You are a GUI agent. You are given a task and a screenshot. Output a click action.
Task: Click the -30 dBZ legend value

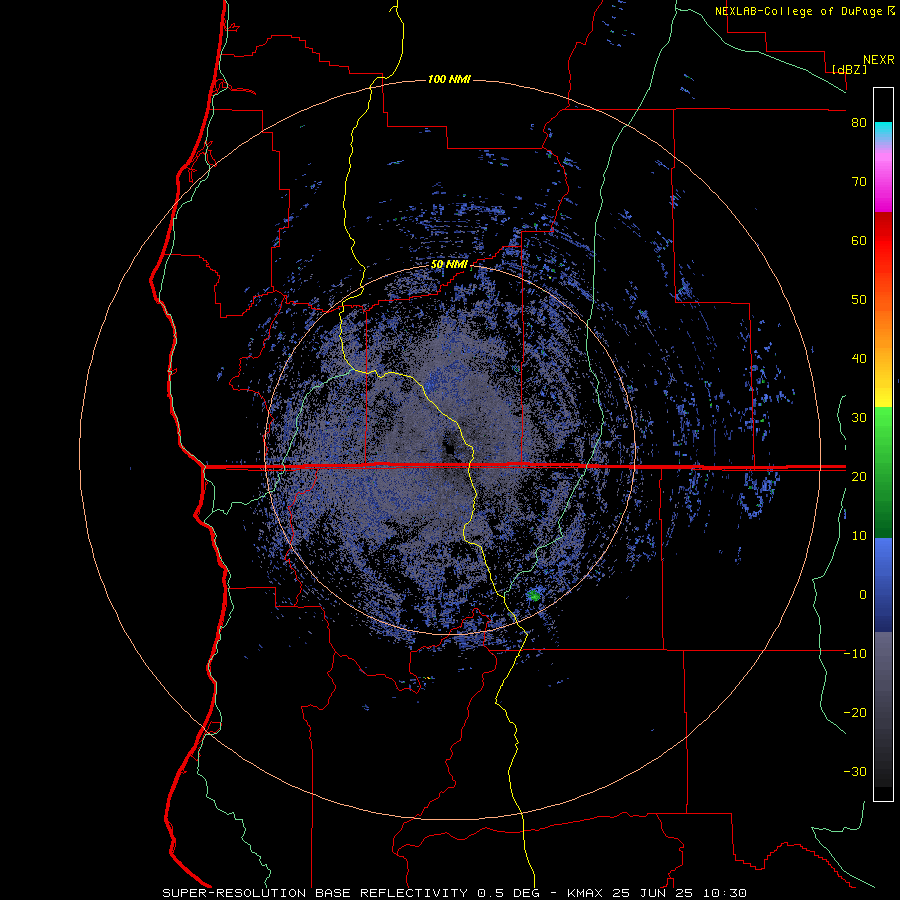pos(855,771)
